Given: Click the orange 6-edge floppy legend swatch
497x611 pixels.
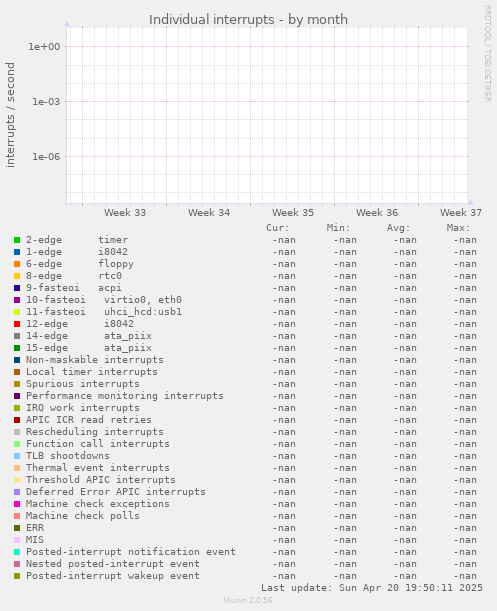Looking at the screenshot, I should point(17,264).
